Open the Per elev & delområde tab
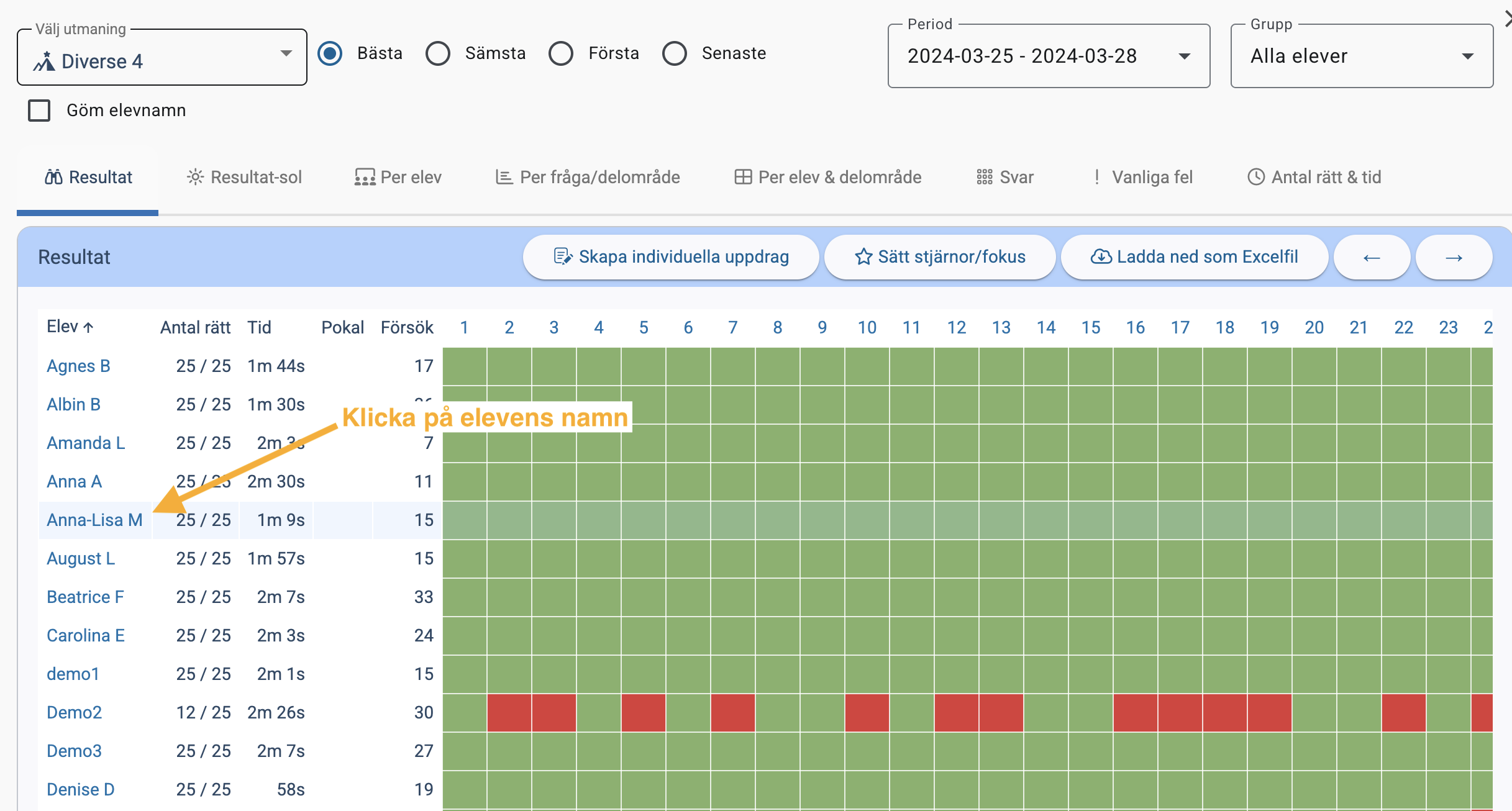Screen dimensions: 1512x811 coord(827,178)
